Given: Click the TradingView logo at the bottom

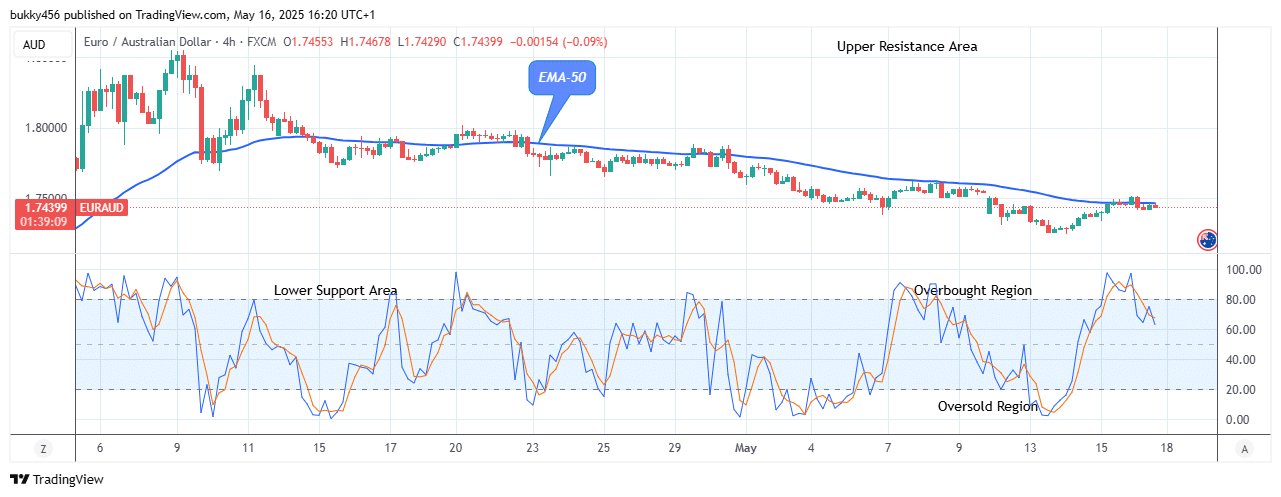Looking at the screenshot, I should tap(57, 480).
